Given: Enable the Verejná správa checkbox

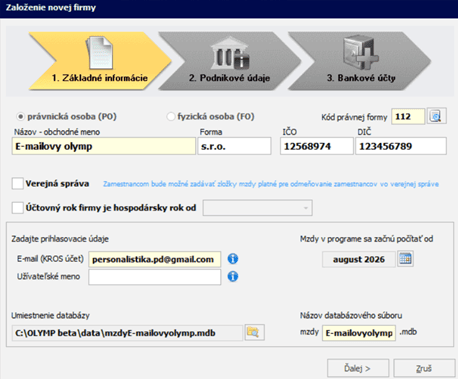Looking at the screenshot, I should click(x=18, y=183).
